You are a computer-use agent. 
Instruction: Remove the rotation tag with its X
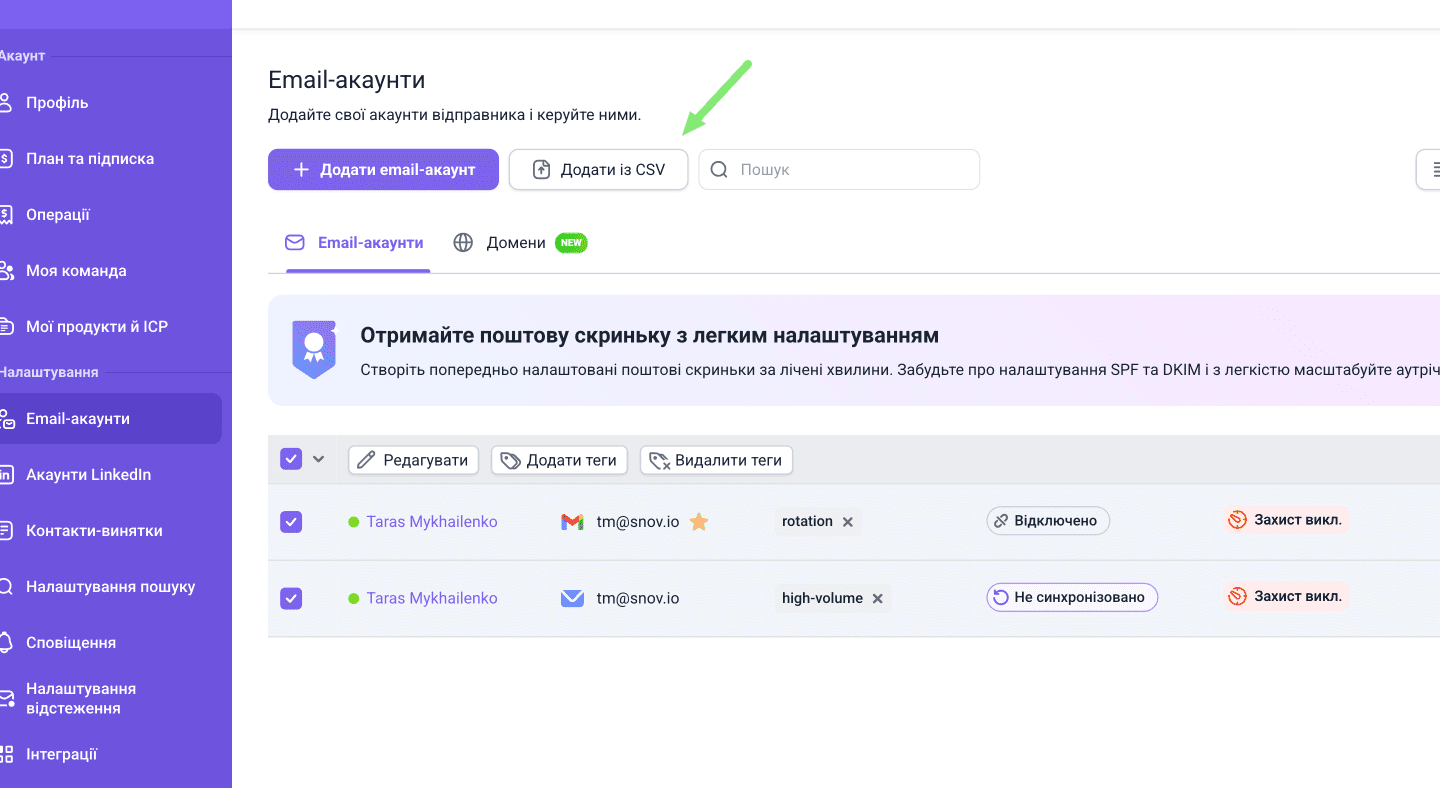(x=848, y=522)
